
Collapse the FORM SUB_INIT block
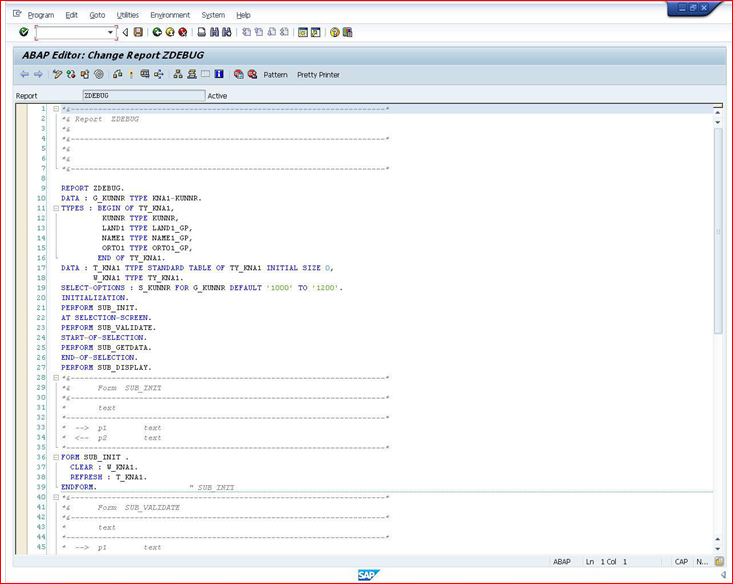[x=56, y=457]
